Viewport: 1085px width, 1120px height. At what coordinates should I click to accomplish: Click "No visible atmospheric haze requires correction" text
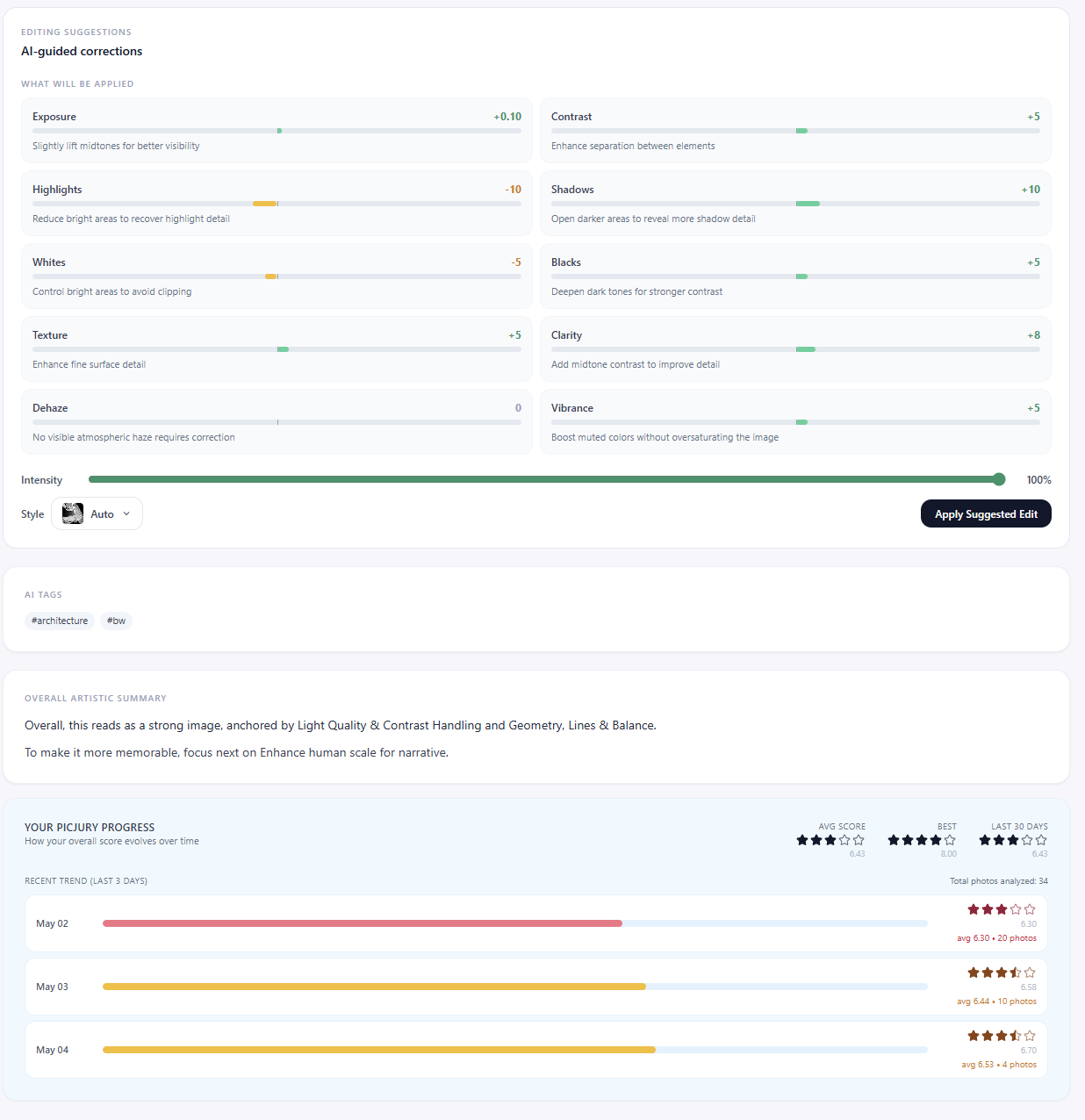pyautogui.click(x=133, y=437)
